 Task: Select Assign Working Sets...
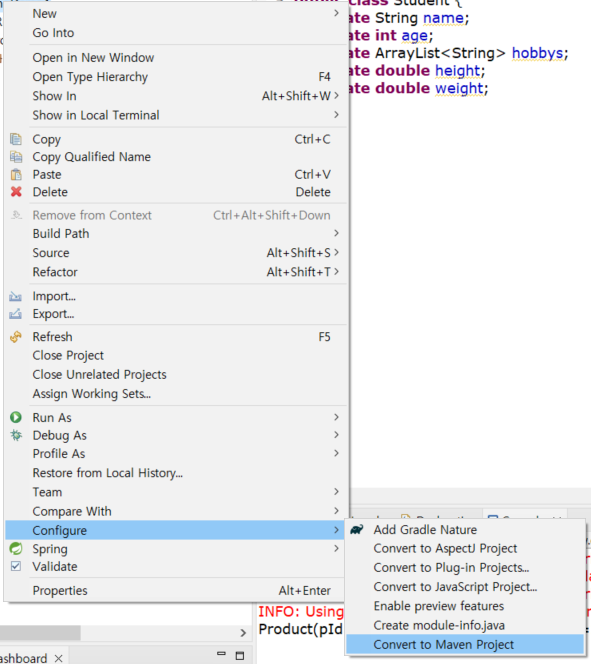pyautogui.click(x=175, y=394)
